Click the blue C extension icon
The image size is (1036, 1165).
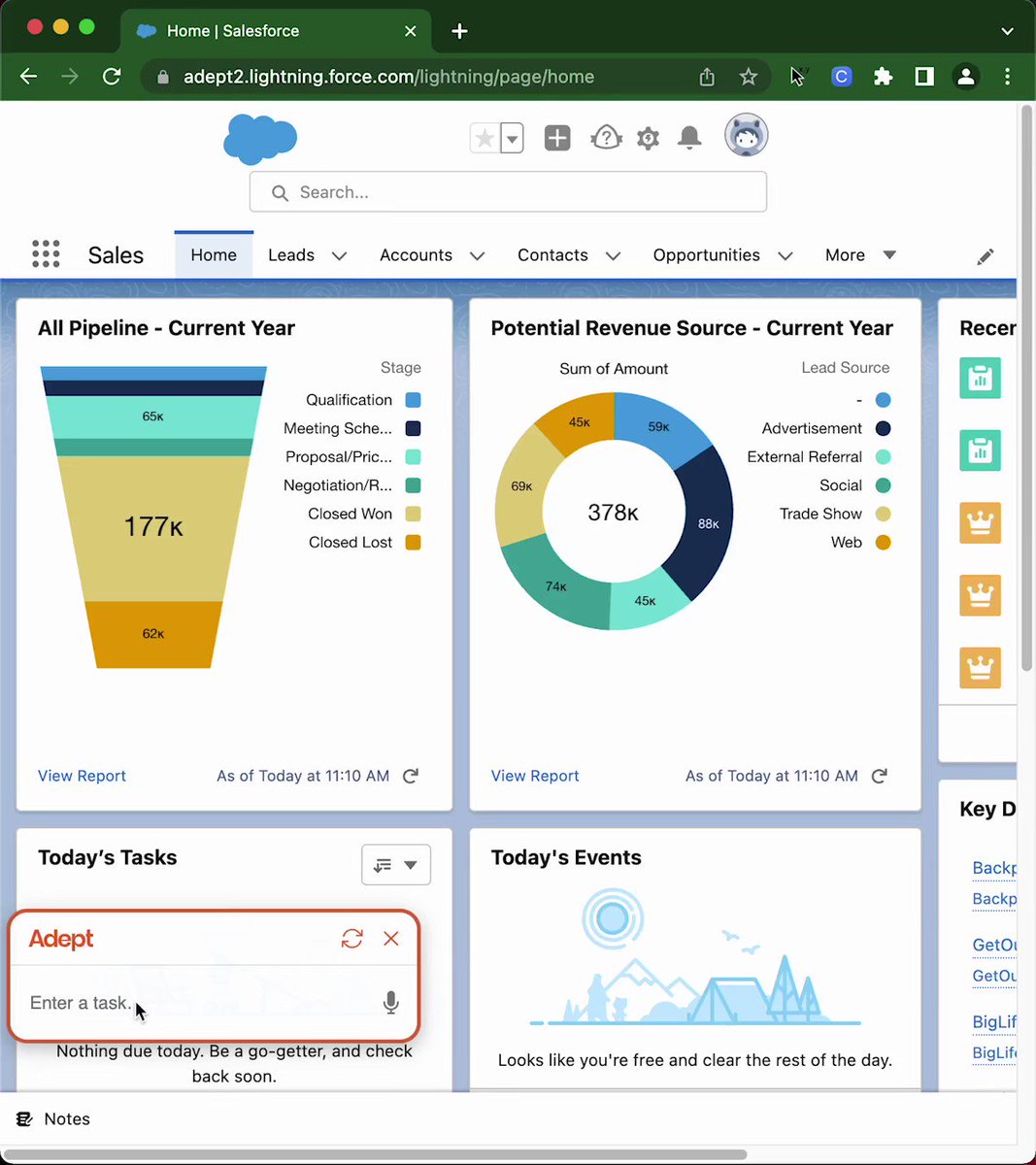tap(842, 77)
